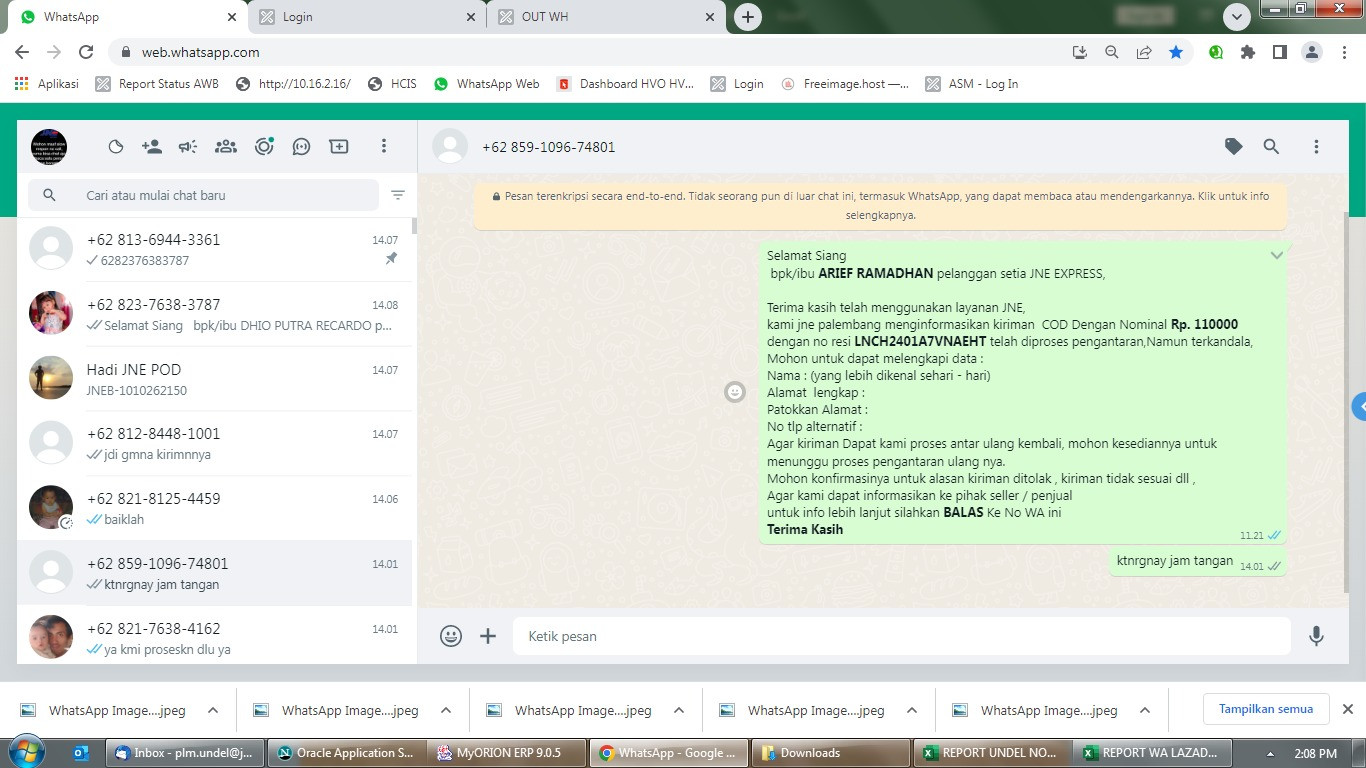Switch to the Oracle Application taskbar item
Image resolution: width=1366 pixels, height=768 pixels.
(x=346, y=753)
